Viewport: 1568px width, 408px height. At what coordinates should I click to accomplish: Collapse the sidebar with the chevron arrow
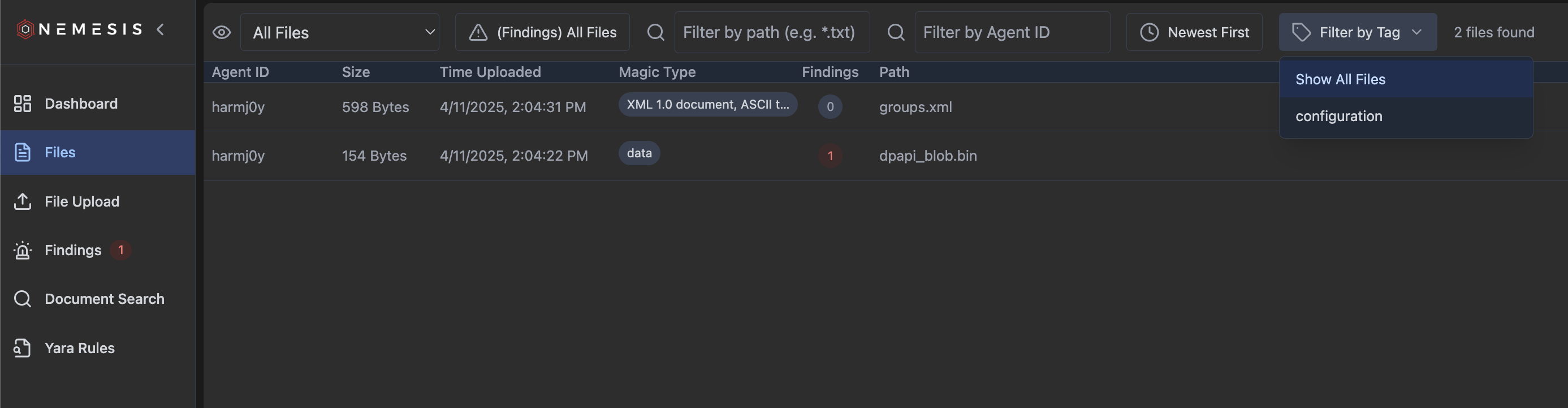point(160,28)
